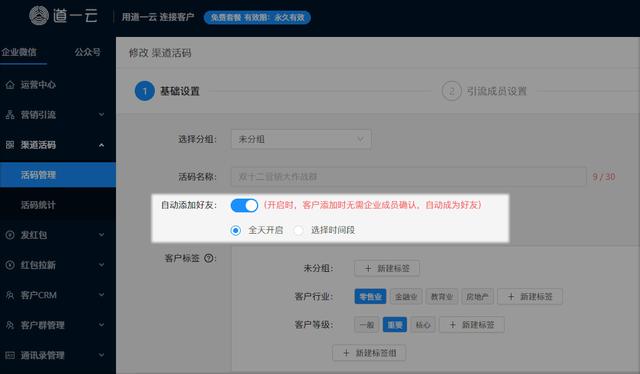Click the 新建标签组 button
The image size is (640, 374).
[x=369, y=353]
